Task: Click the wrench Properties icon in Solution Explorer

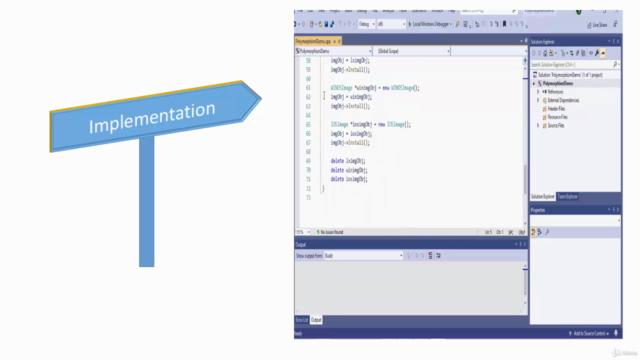Action: (597, 53)
